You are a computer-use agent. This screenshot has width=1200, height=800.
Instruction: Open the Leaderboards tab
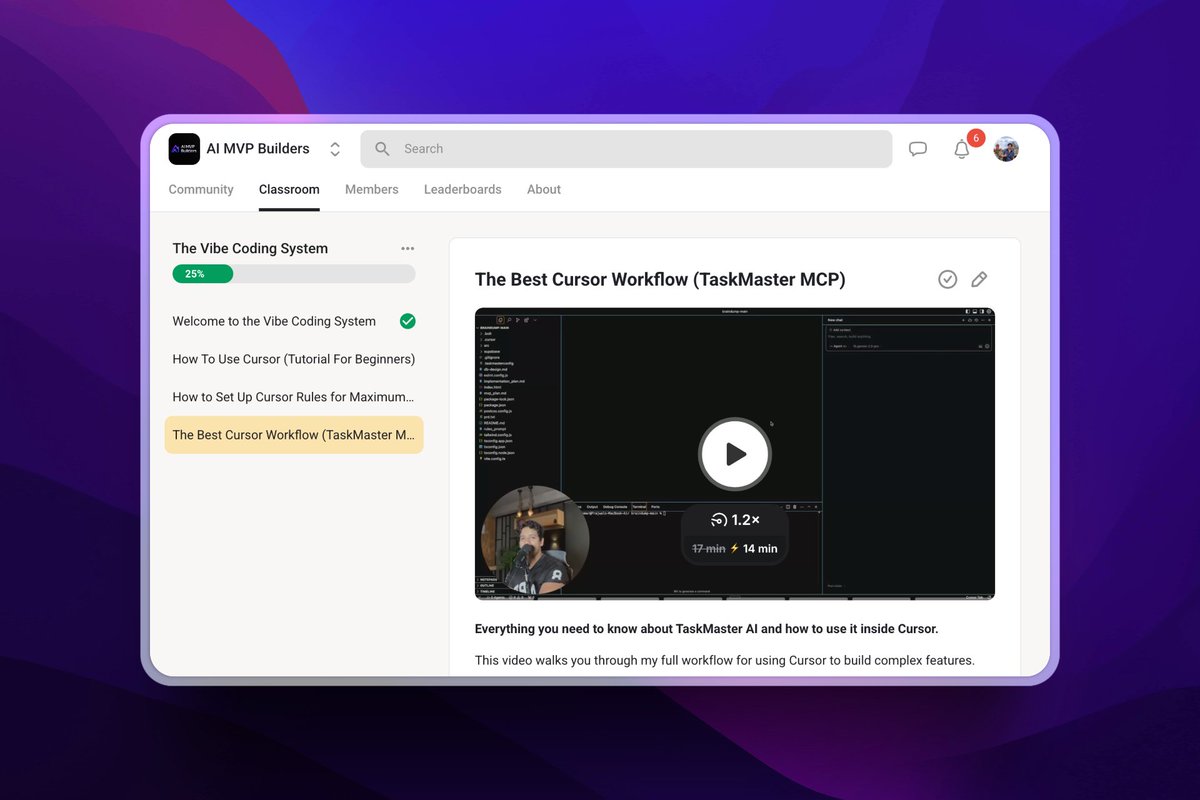(x=463, y=189)
